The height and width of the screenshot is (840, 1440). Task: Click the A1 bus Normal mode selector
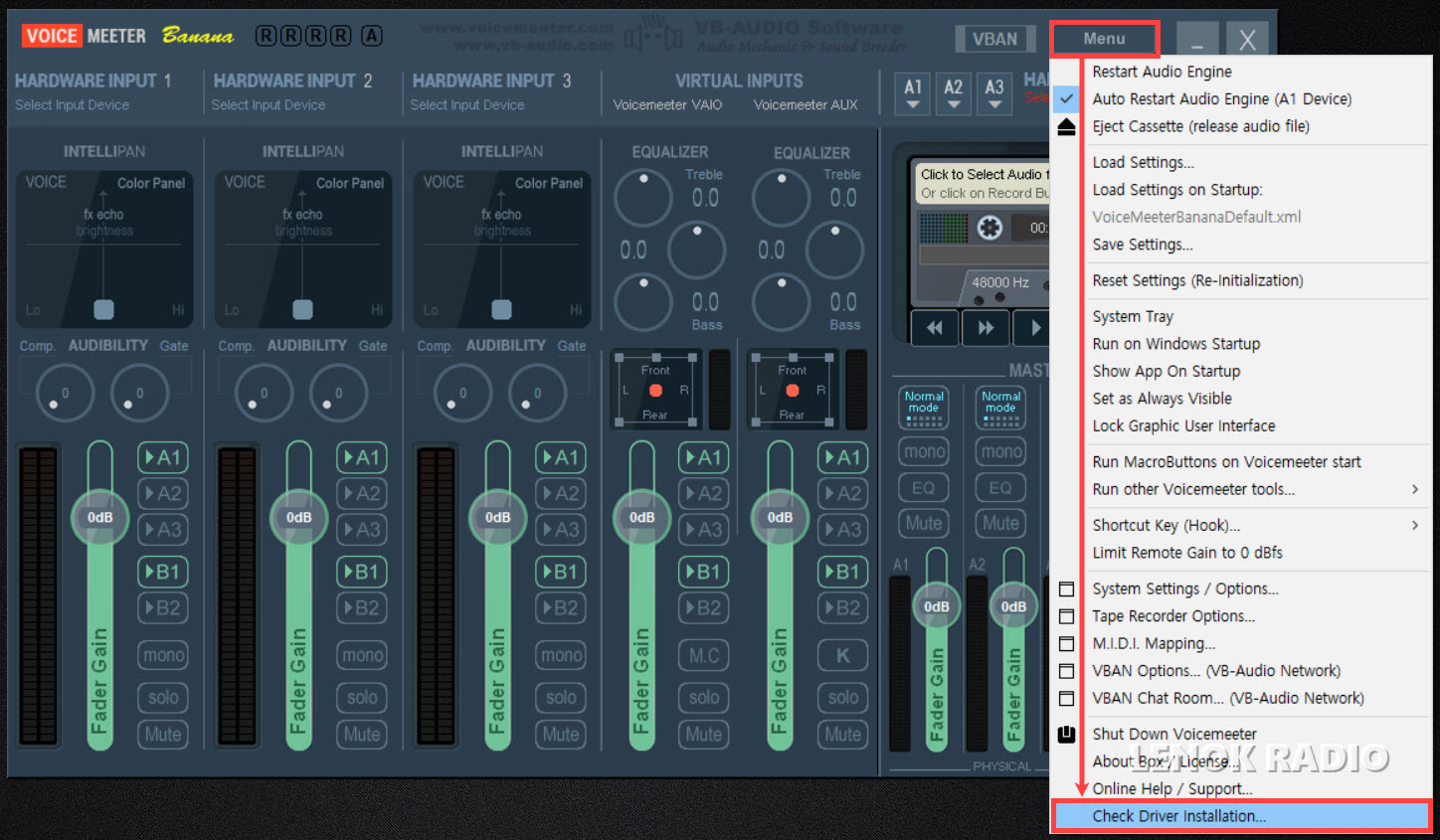coord(924,408)
